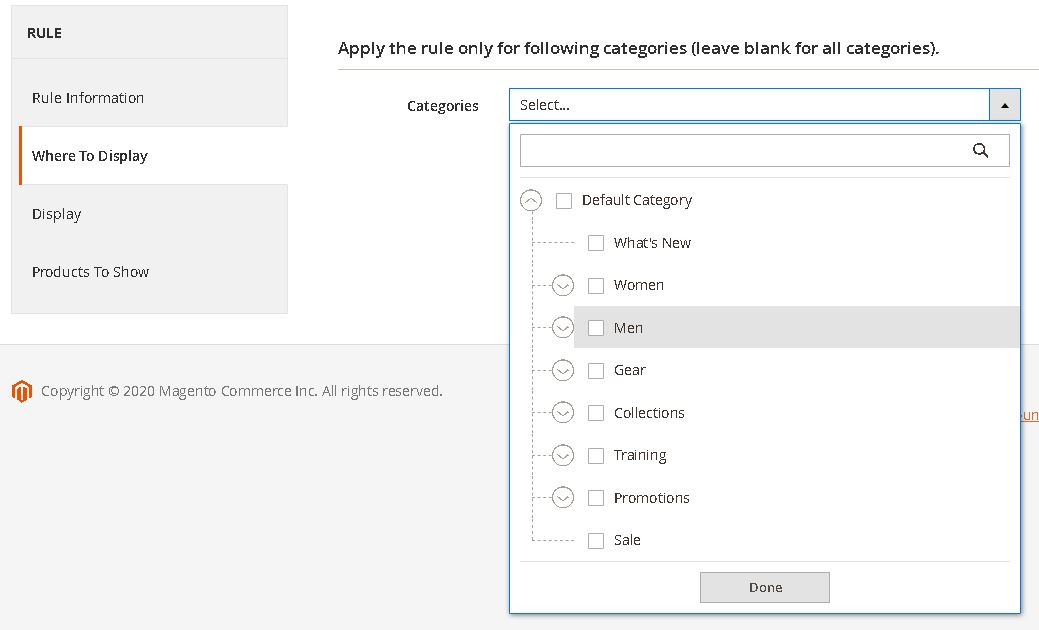This screenshot has width=1039, height=630.
Task: Expand the Gear category node
Action: 563,371
